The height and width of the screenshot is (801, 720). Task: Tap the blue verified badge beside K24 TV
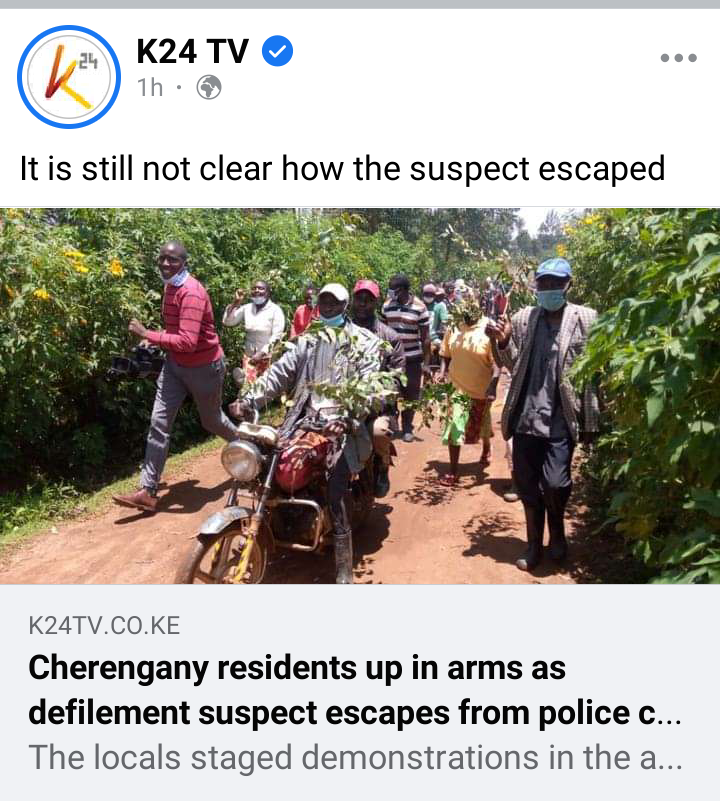coord(277,51)
